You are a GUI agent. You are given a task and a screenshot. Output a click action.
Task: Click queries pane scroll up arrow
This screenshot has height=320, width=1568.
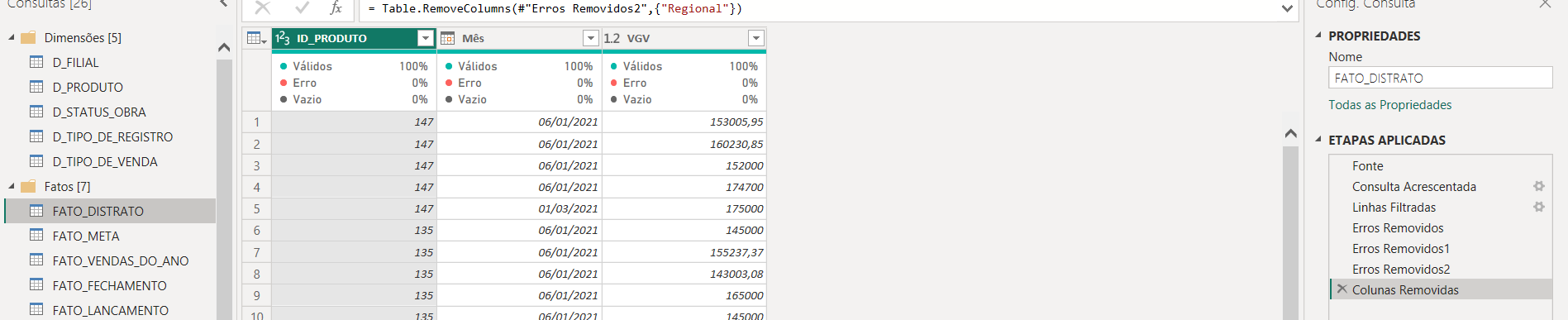point(224,47)
